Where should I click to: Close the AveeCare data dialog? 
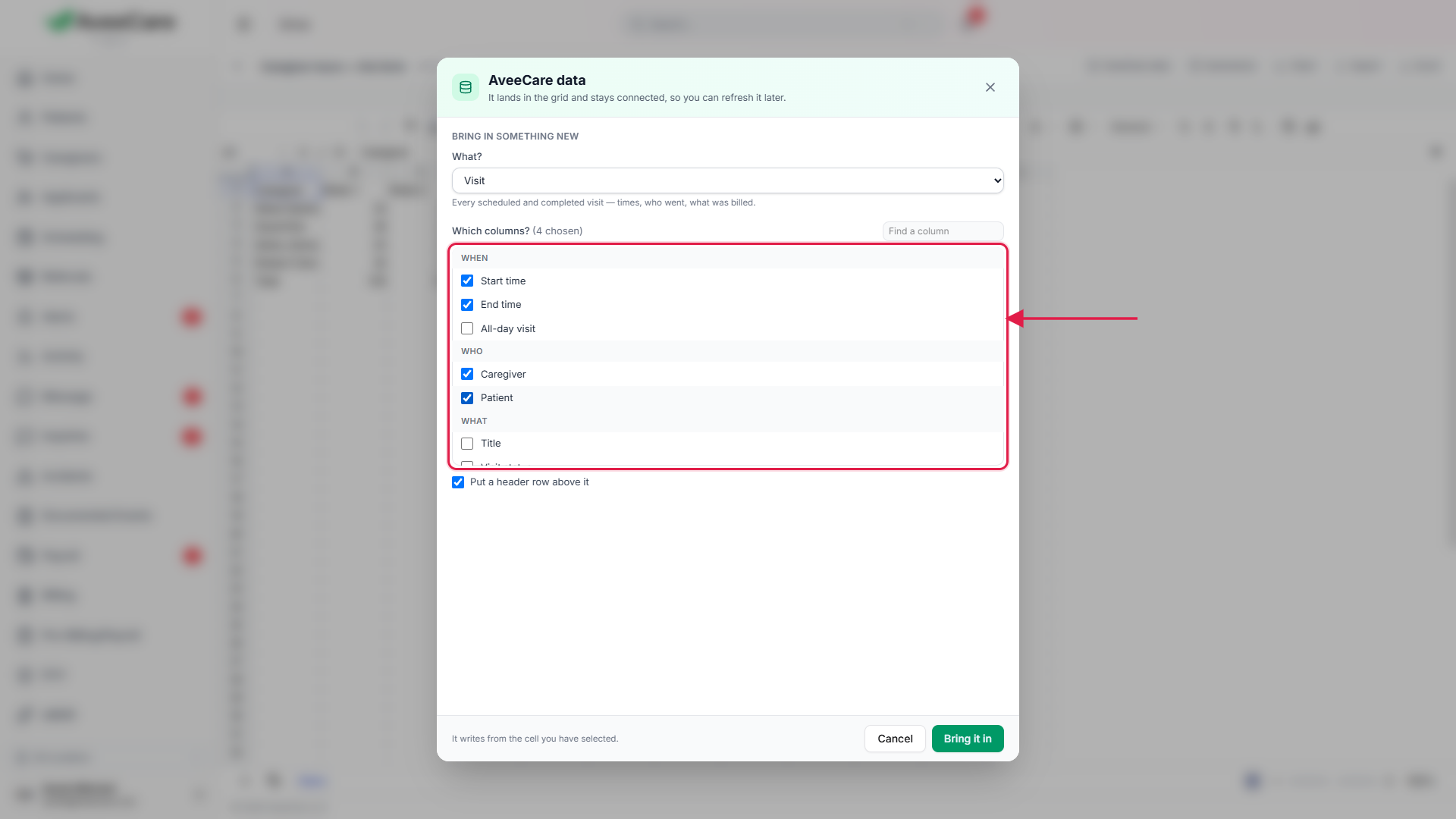[990, 87]
